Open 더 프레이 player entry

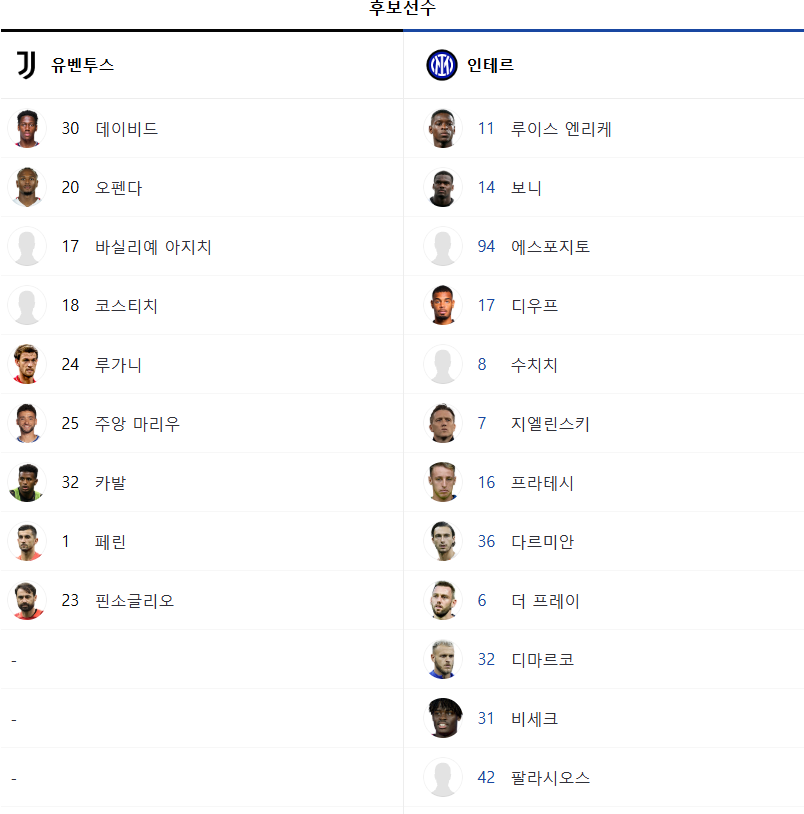tap(604, 601)
